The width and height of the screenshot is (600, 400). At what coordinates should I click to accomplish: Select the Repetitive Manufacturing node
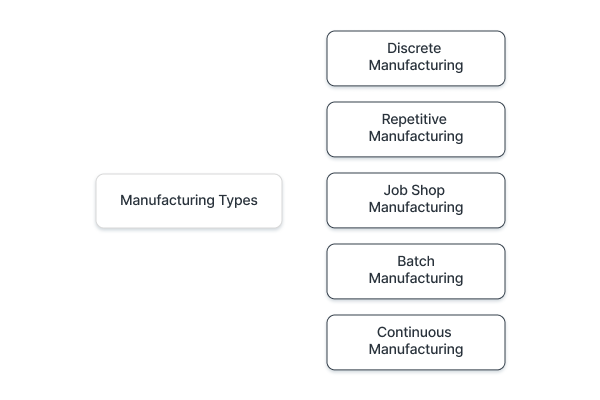pyautogui.click(x=416, y=129)
